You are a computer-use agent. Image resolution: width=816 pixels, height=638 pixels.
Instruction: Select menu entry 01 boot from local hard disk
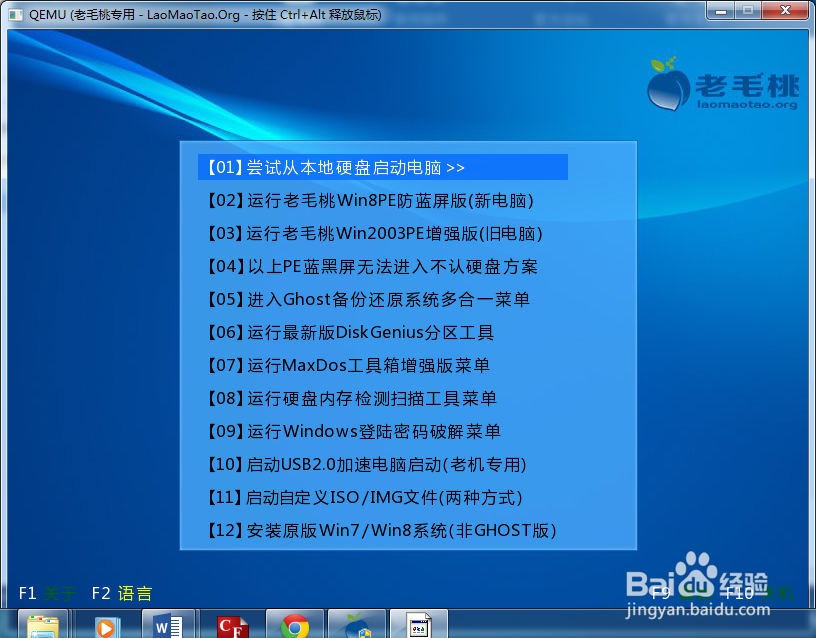click(x=382, y=167)
